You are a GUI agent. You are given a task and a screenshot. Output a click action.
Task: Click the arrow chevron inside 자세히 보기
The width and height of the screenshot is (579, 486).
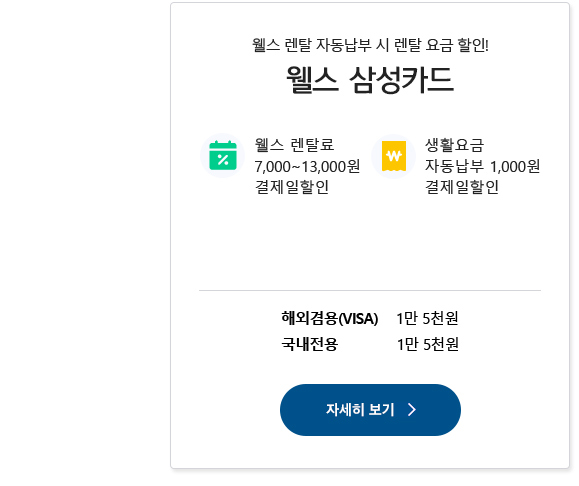coord(412,410)
